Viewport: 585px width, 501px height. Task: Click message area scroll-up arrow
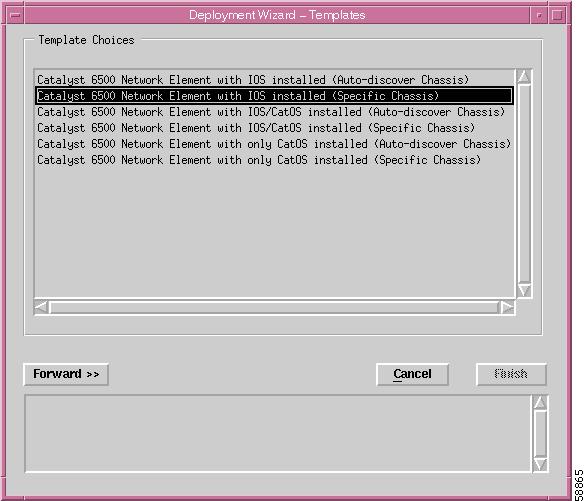click(x=540, y=403)
